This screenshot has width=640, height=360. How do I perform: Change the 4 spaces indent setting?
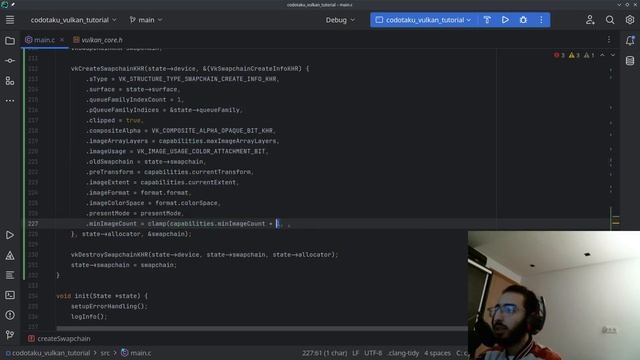point(437,353)
